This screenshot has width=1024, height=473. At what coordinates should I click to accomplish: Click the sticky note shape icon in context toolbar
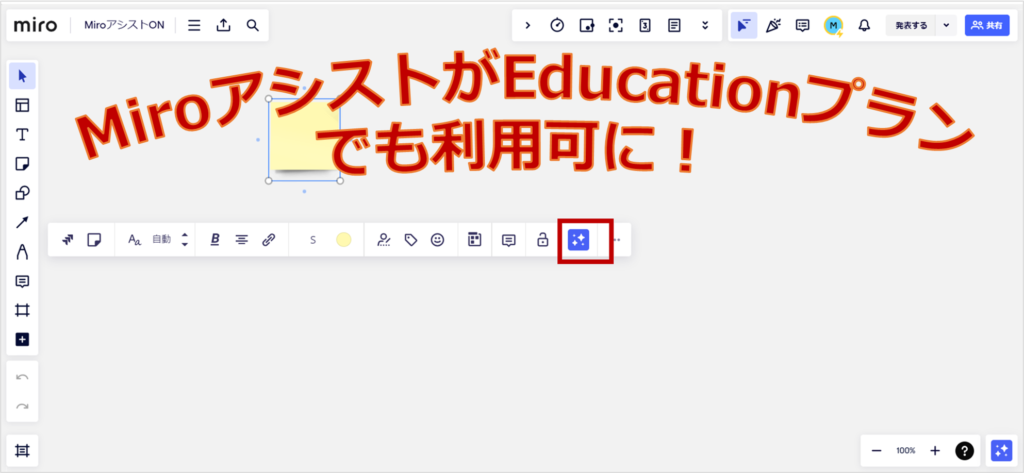95,240
